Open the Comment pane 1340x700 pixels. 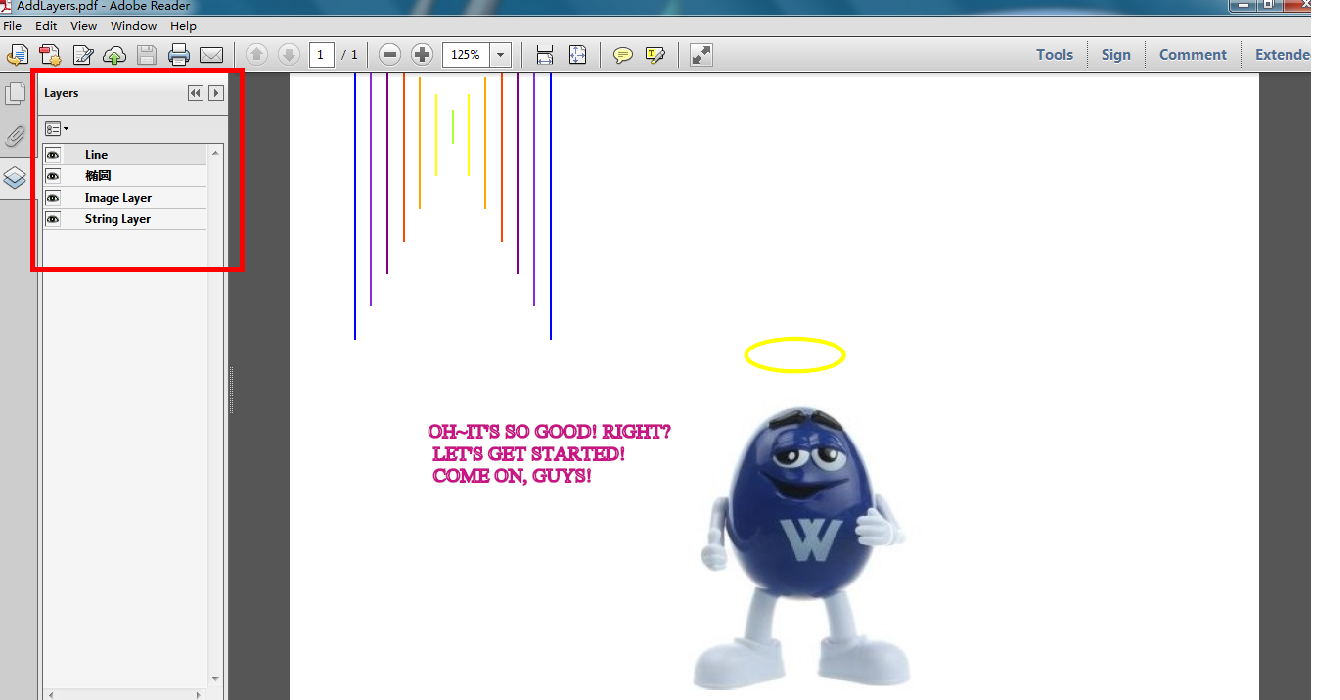1192,55
